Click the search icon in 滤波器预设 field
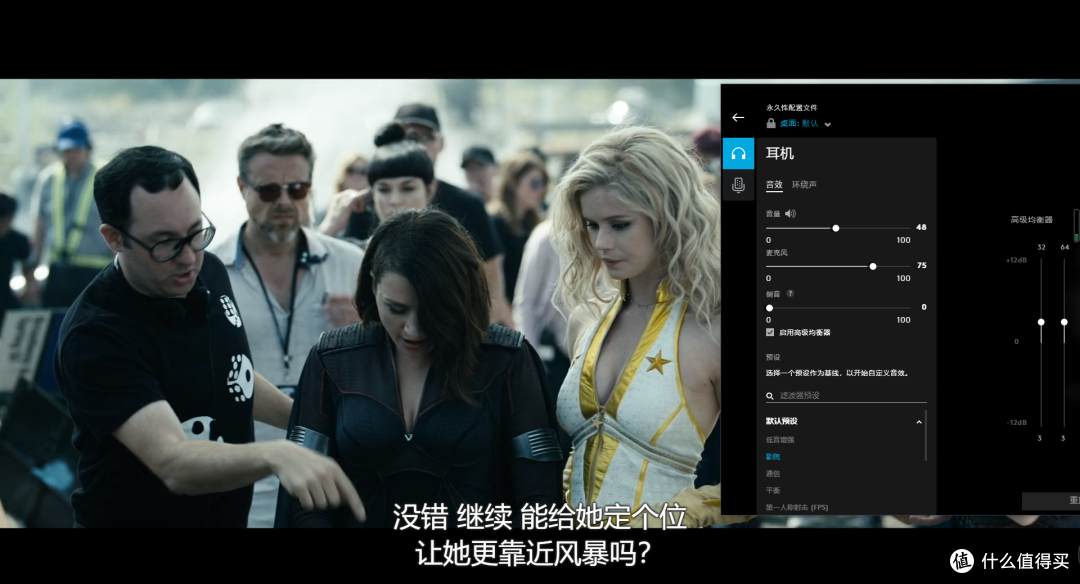The height and width of the screenshot is (584, 1080). click(769, 396)
